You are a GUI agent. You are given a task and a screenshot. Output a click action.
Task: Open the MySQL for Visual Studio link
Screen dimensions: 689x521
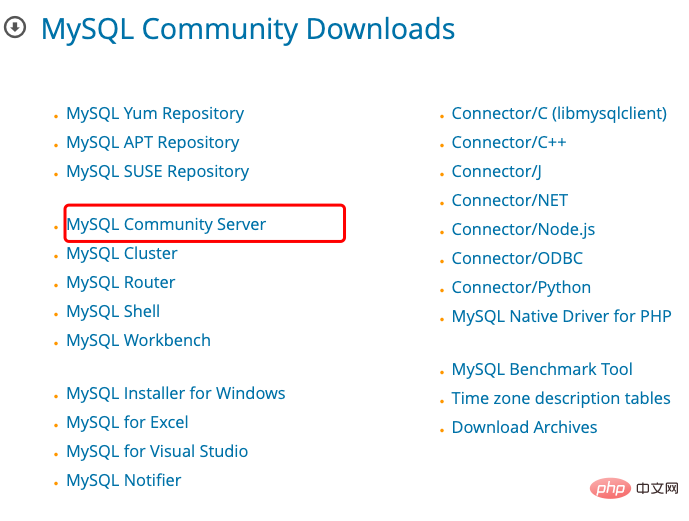(x=157, y=451)
